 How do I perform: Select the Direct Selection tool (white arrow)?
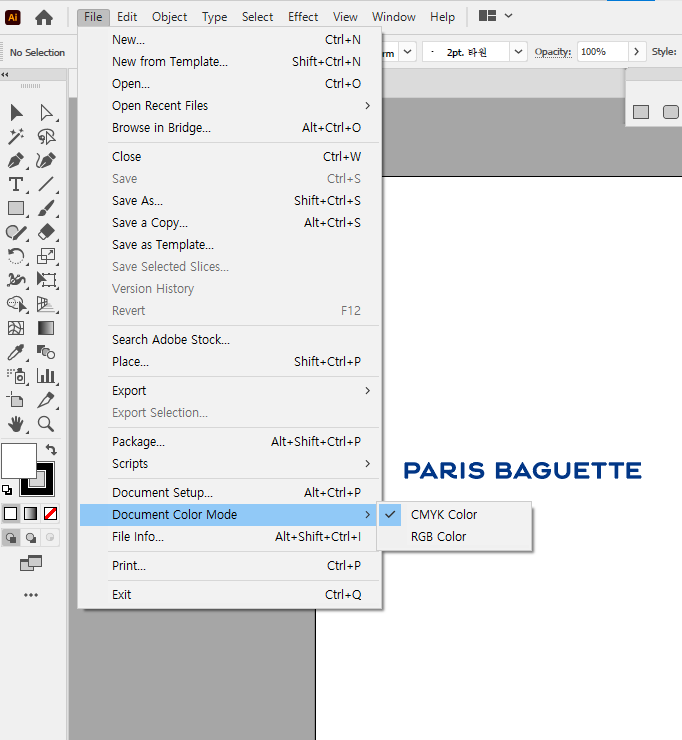[46, 112]
